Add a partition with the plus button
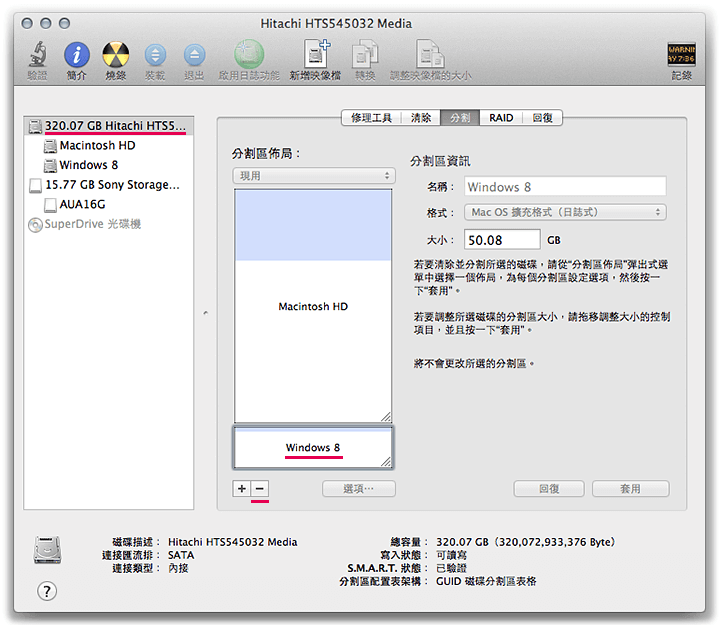The width and height of the screenshot is (720, 625). [x=242, y=489]
